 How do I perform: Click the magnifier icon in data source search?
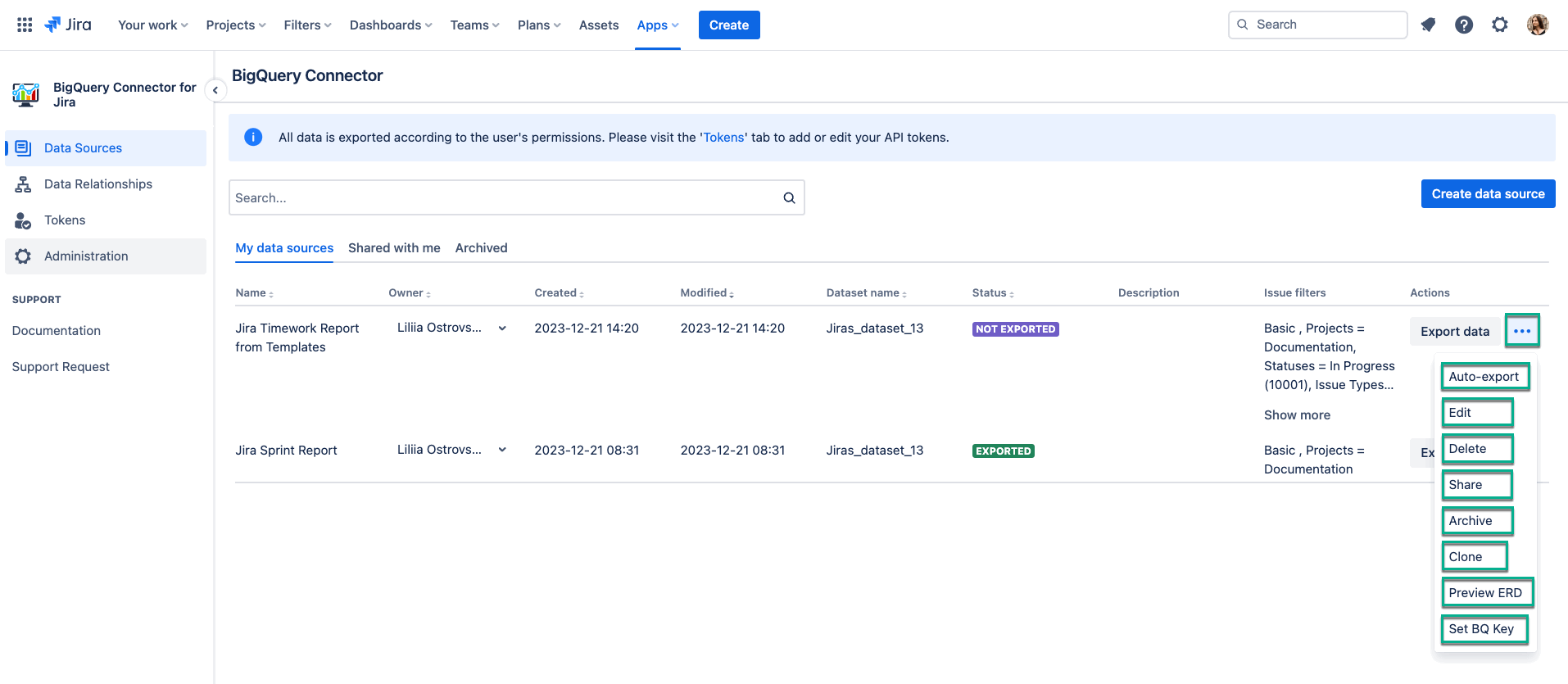coord(789,197)
